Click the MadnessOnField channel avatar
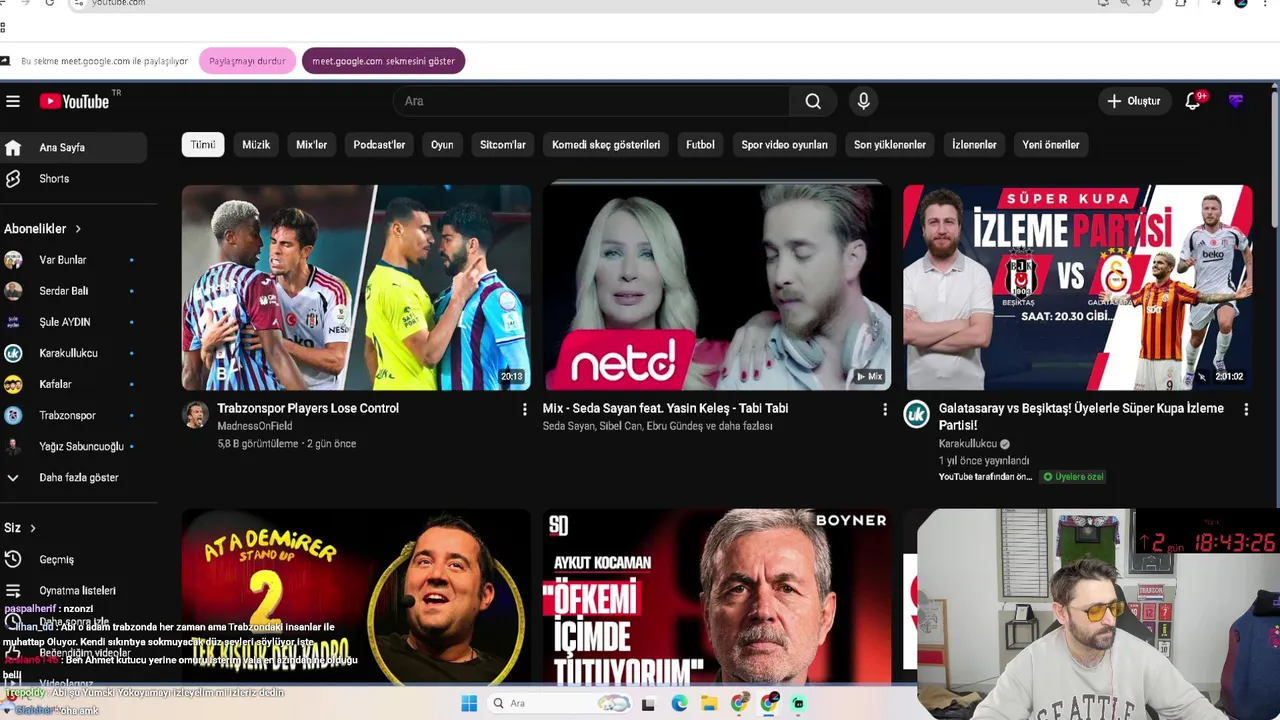This screenshot has width=1280, height=720. [196, 414]
